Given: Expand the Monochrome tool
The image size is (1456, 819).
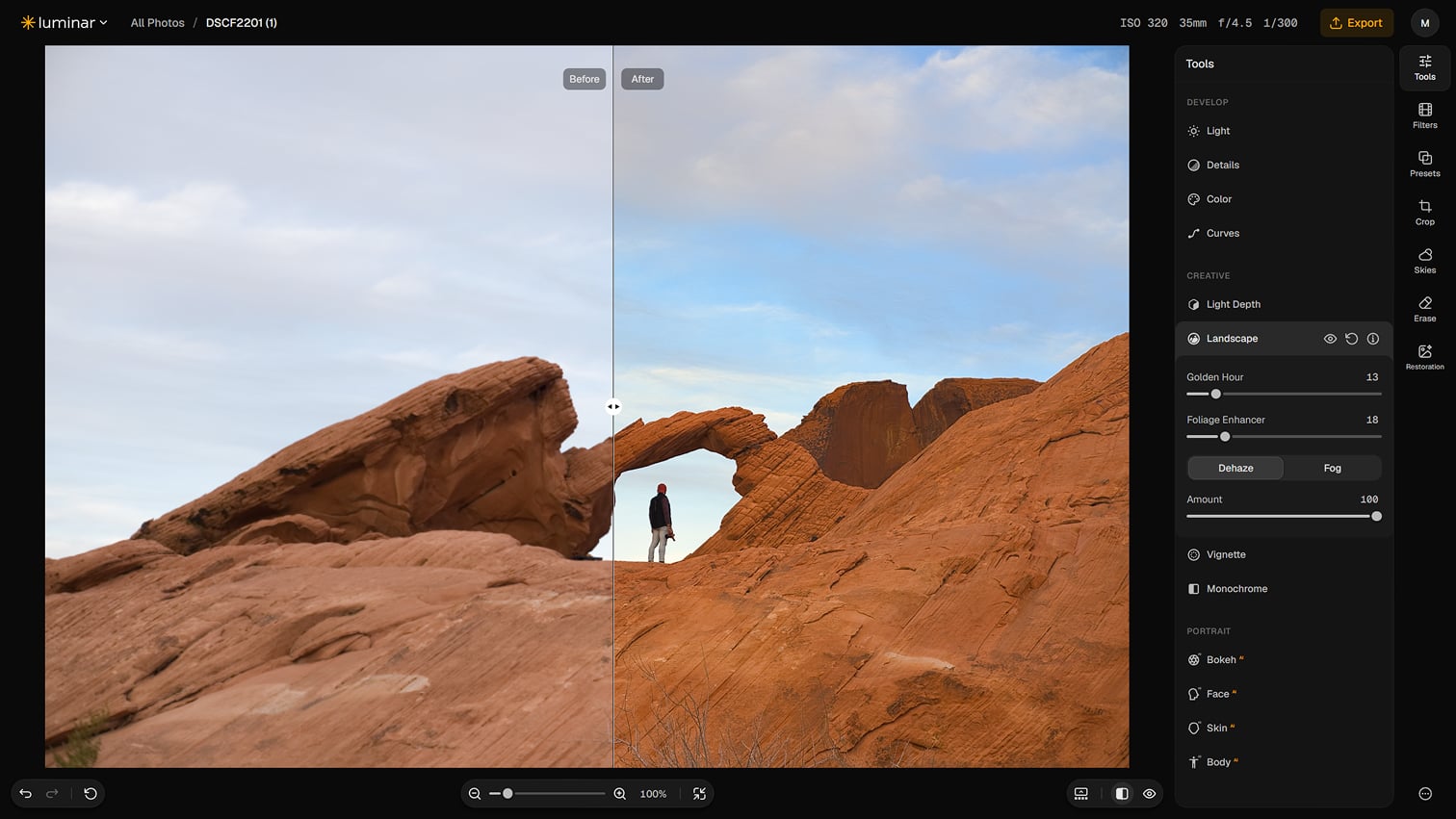Looking at the screenshot, I should pos(1284,589).
